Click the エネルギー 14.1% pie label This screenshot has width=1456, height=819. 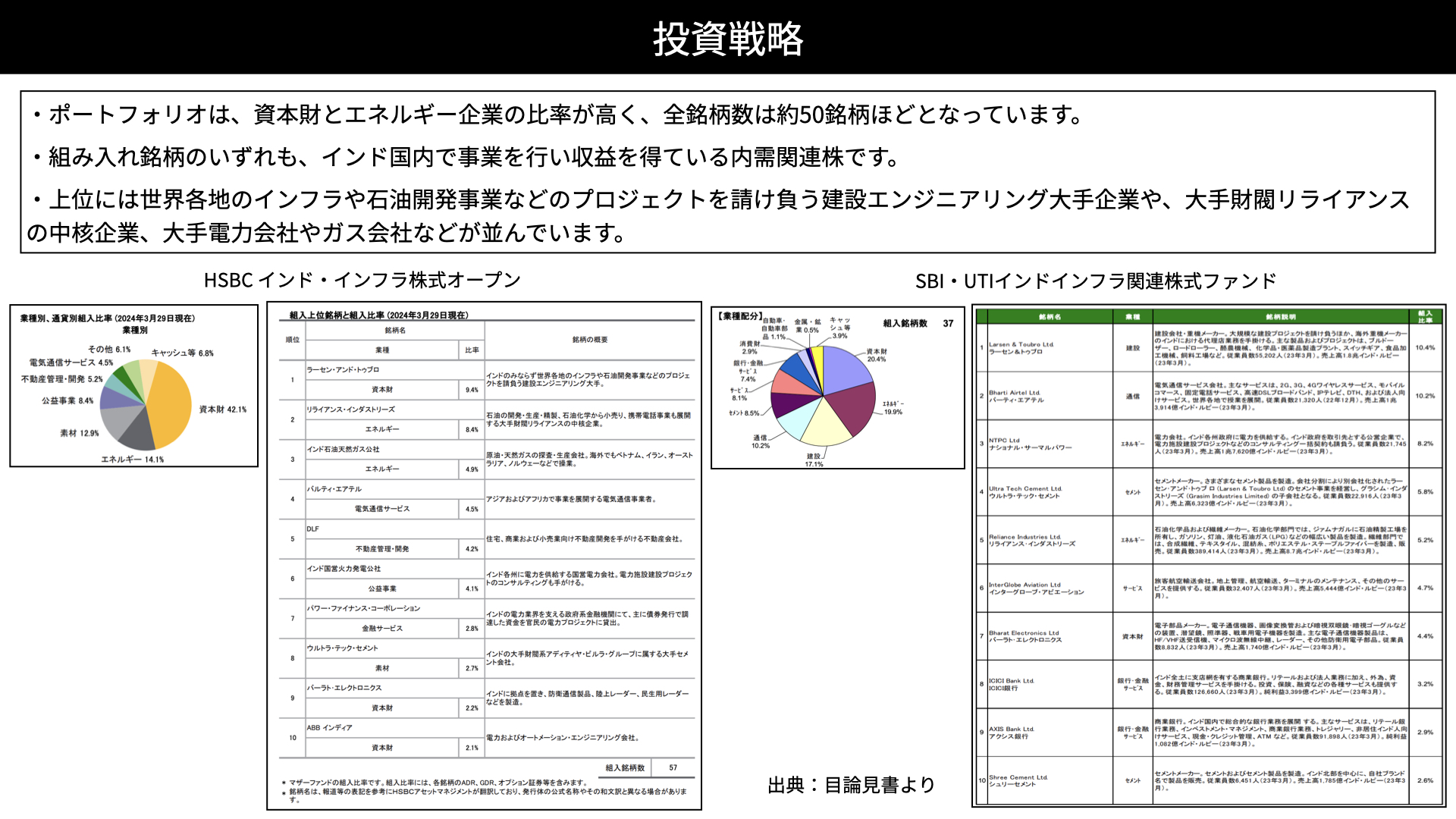(133, 459)
